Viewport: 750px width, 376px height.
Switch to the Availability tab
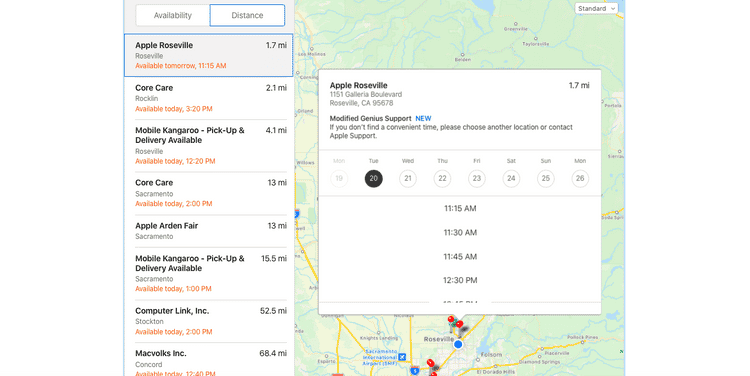click(x=173, y=15)
